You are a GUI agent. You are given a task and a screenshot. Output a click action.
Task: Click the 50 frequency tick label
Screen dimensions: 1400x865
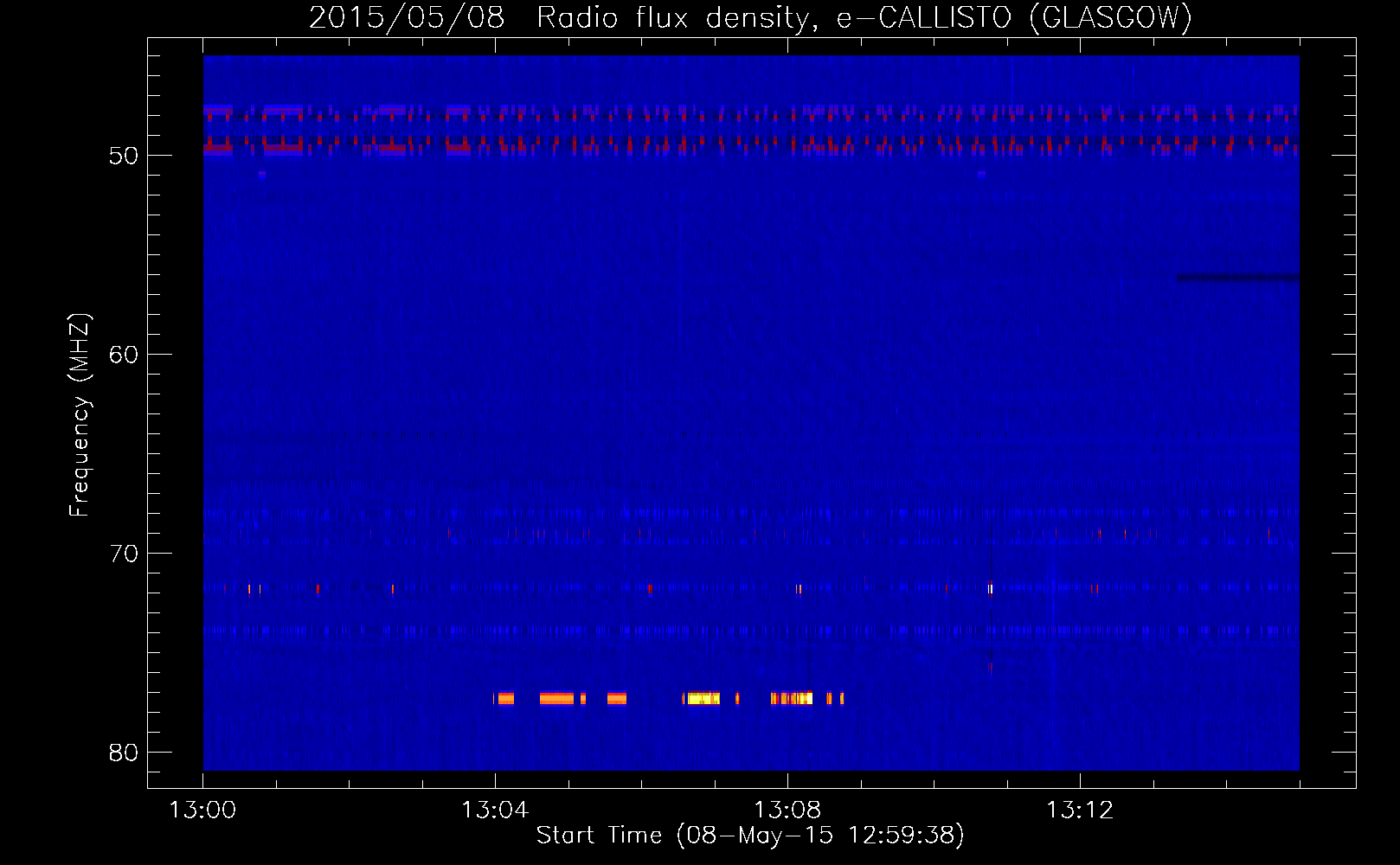(x=124, y=156)
